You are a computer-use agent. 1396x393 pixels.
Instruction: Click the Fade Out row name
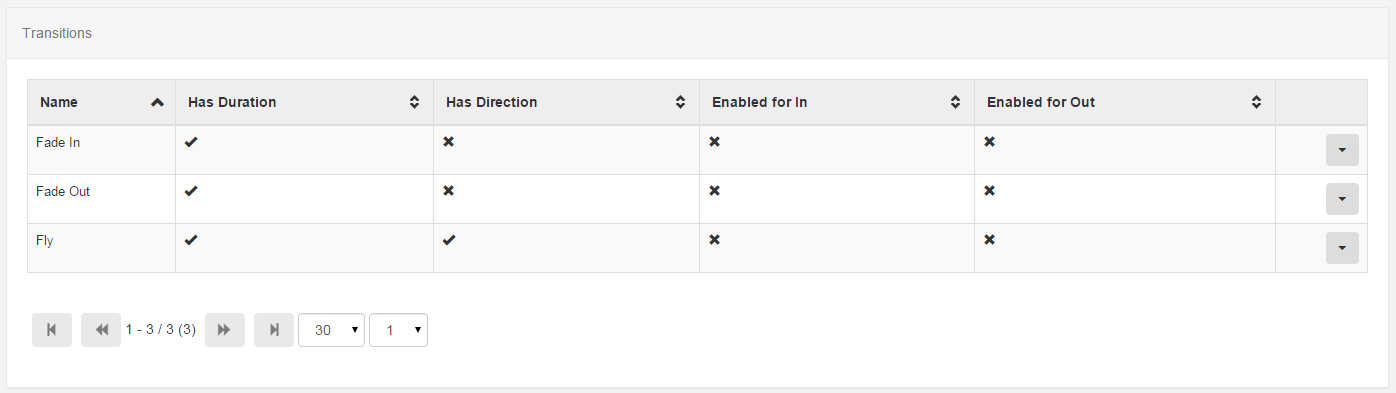coord(63,191)
